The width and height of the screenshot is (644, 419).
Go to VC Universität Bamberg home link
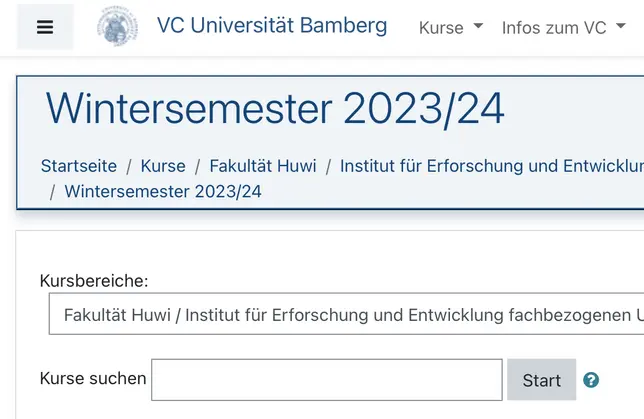coord(272,25)
